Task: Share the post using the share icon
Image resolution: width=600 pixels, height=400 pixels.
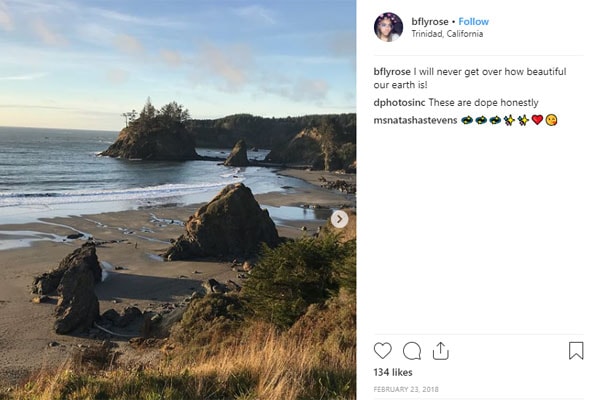Action: click(x=440, y=351)
